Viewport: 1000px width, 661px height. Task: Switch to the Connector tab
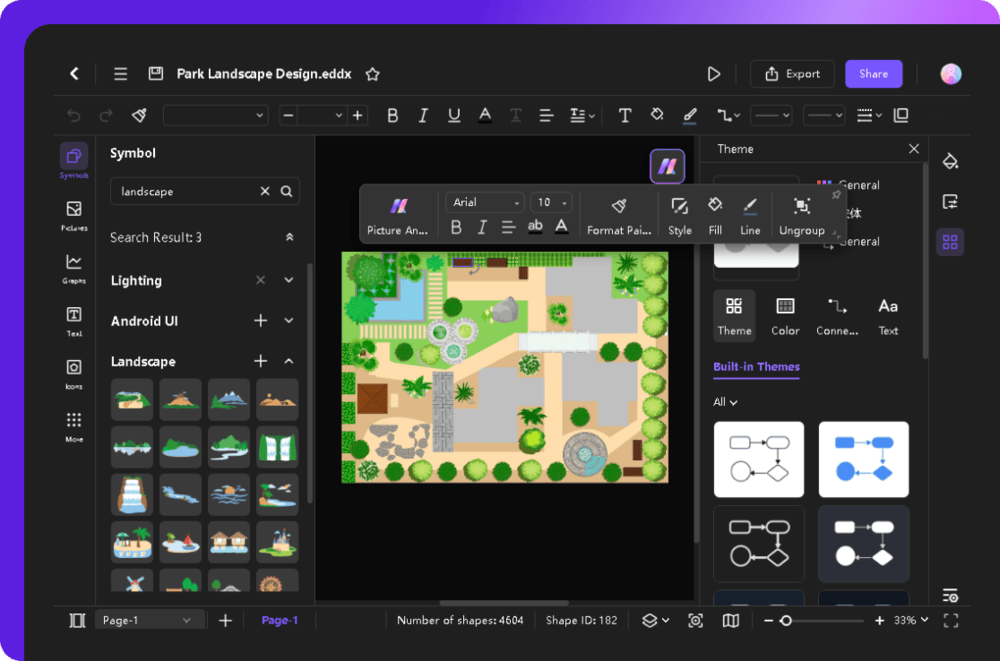[x=837, y=316]
